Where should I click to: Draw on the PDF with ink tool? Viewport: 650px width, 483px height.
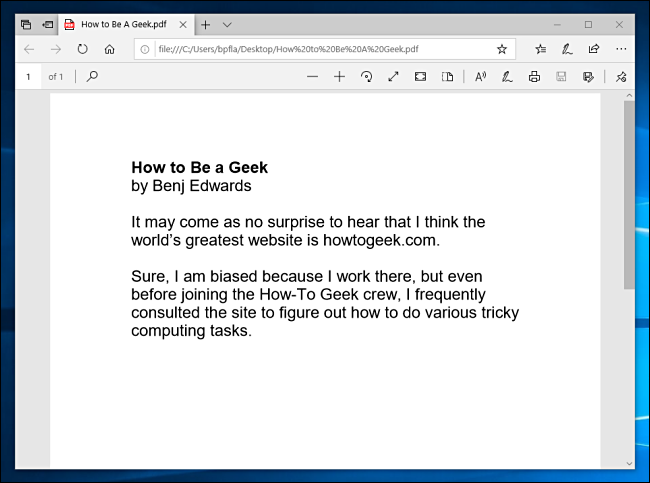507,77
